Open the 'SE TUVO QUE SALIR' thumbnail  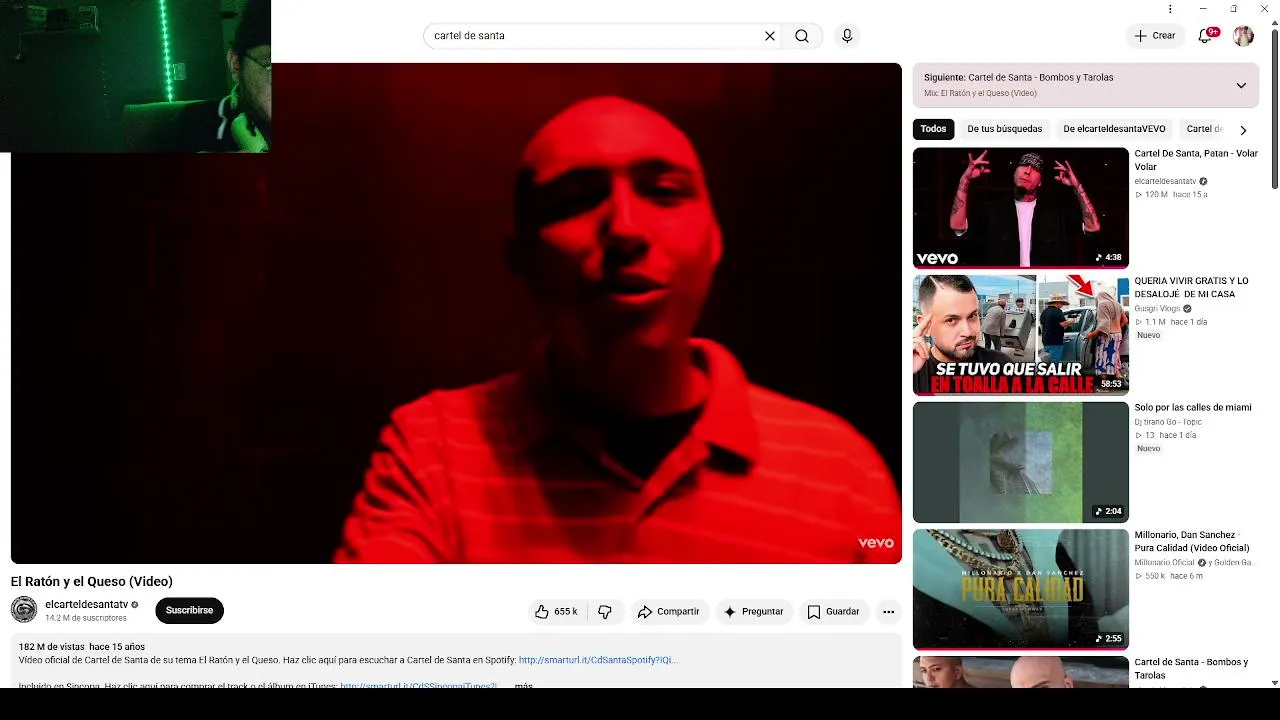[x=1020, y=335]
